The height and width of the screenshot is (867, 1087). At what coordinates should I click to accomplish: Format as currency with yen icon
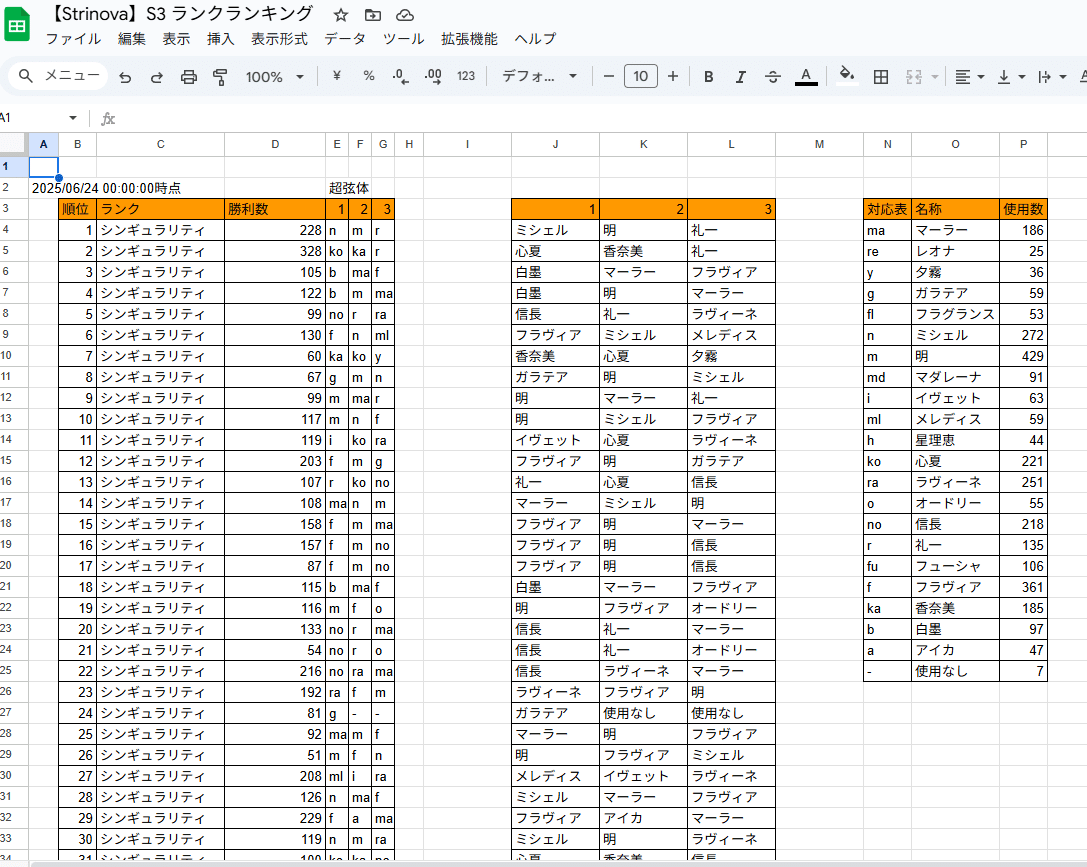337,76
